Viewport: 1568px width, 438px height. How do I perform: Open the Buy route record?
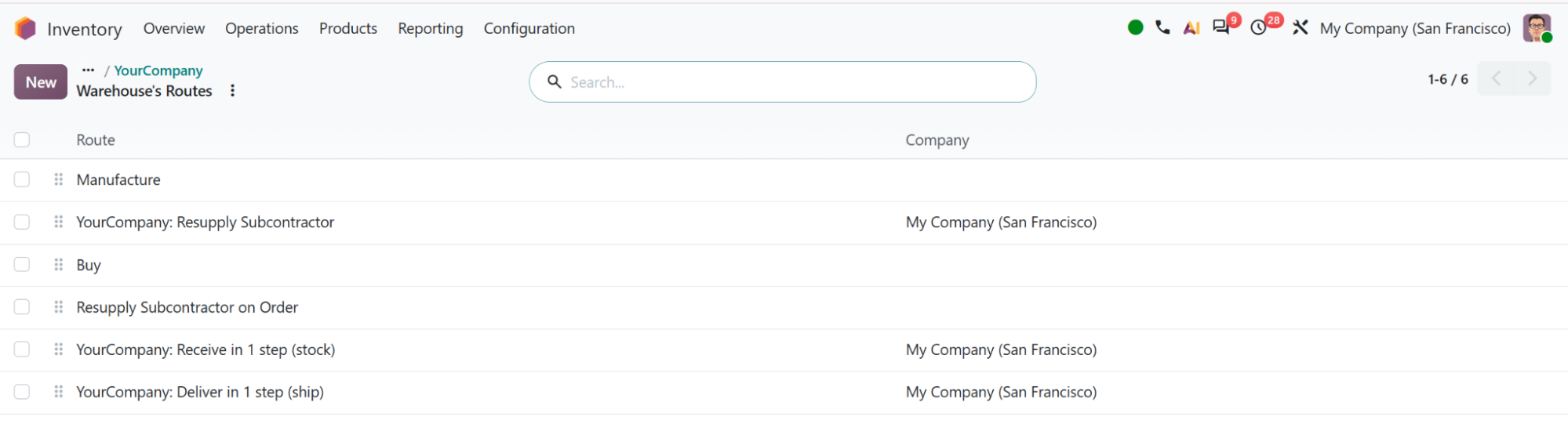pos(89,265)
